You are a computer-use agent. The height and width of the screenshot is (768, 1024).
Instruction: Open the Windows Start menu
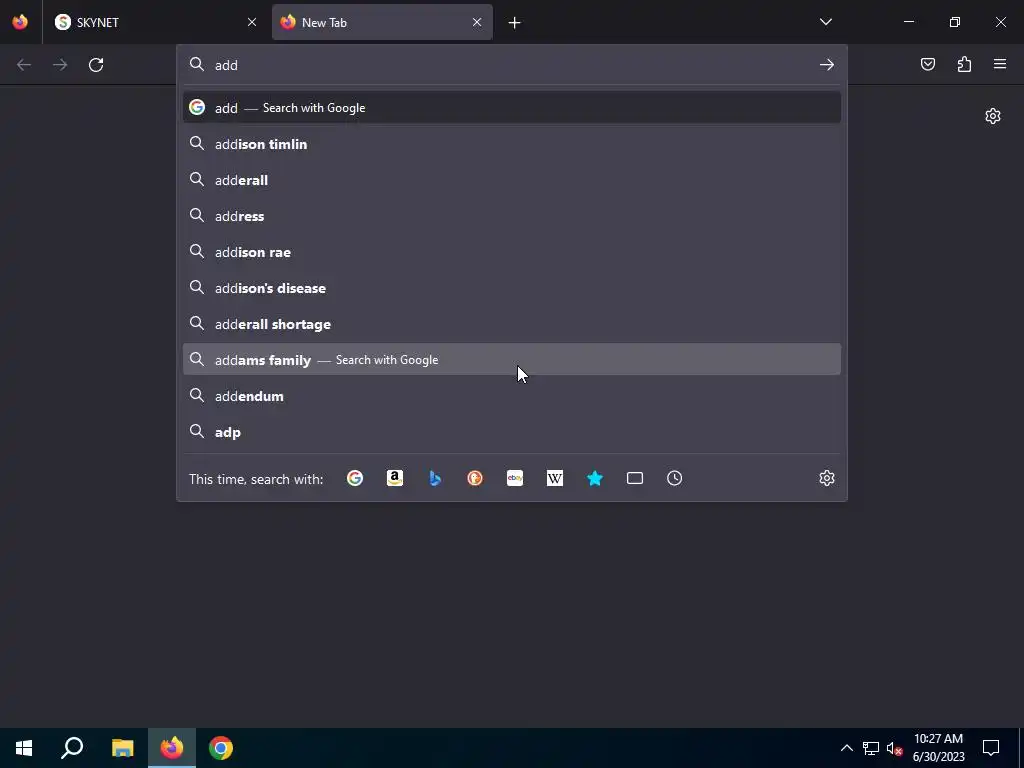pos(24,748)
